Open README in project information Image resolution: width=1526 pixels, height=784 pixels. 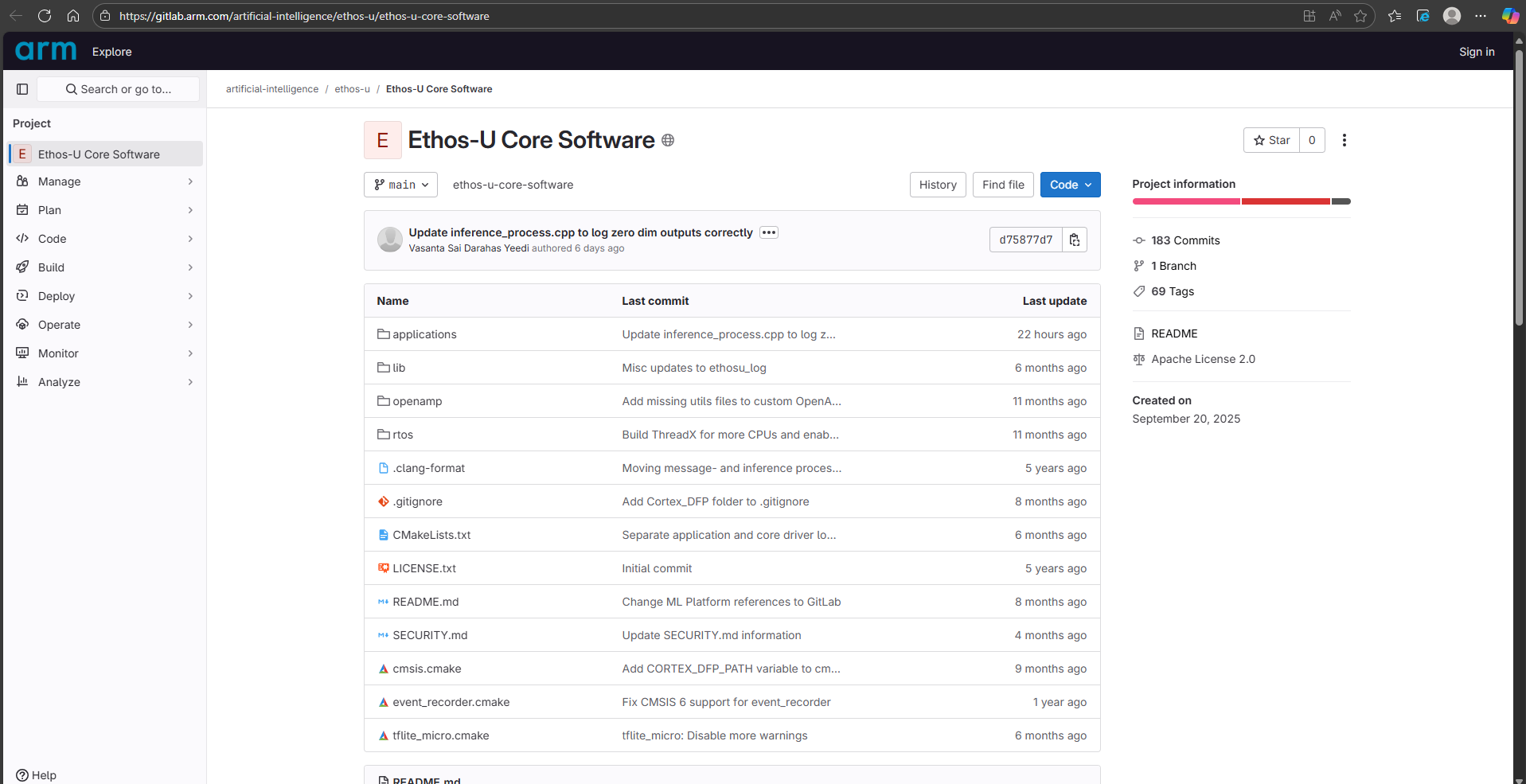coord(1174,333)
